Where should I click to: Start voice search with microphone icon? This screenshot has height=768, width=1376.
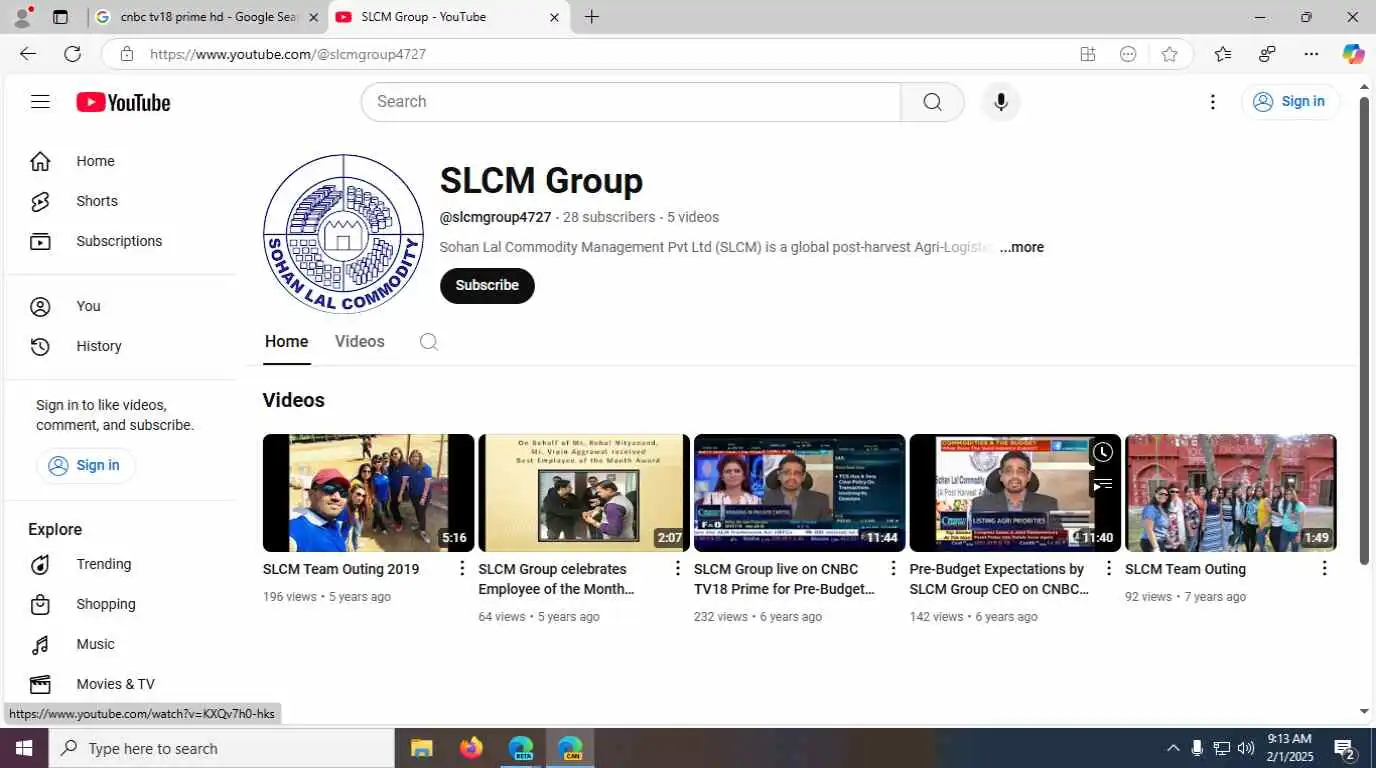(1000, 102)
